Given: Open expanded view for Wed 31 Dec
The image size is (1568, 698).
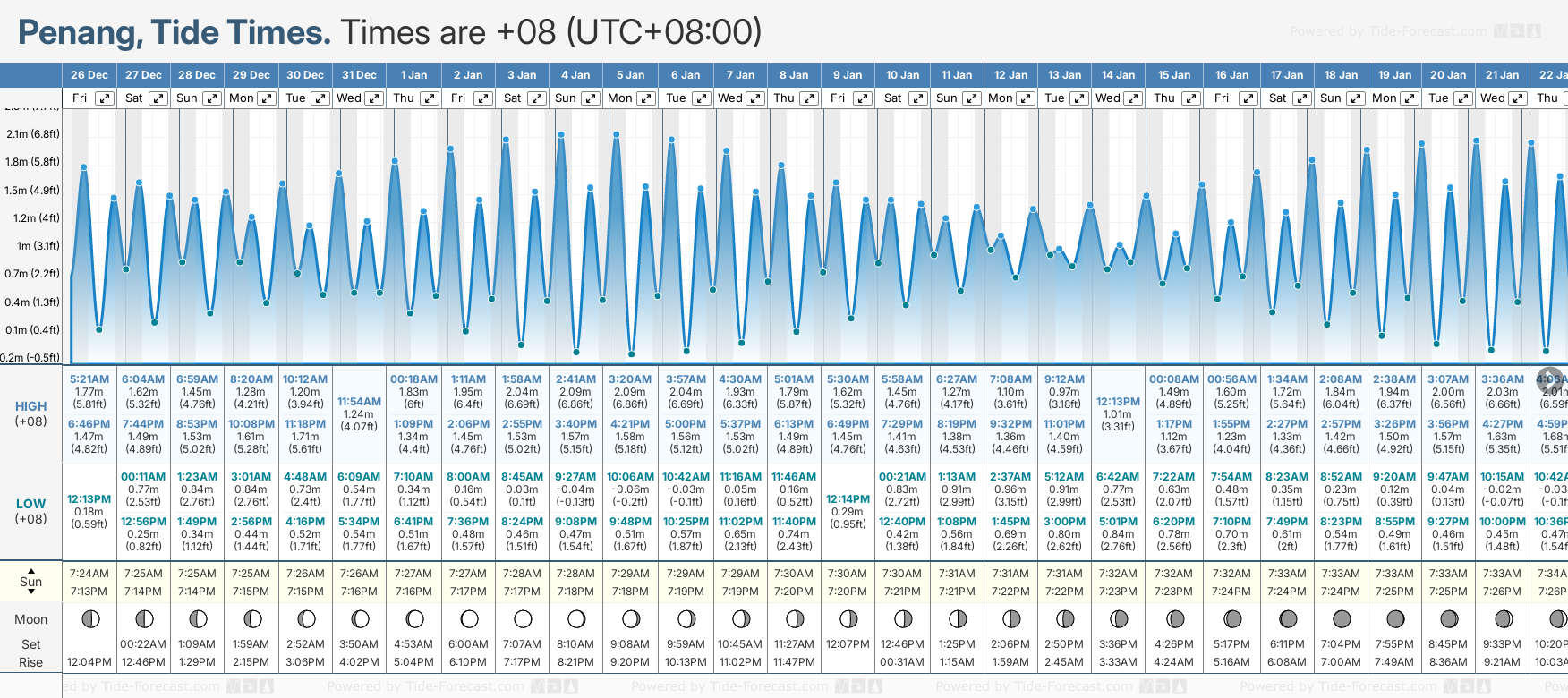Looking at the screenshot, I should (374, 98).
